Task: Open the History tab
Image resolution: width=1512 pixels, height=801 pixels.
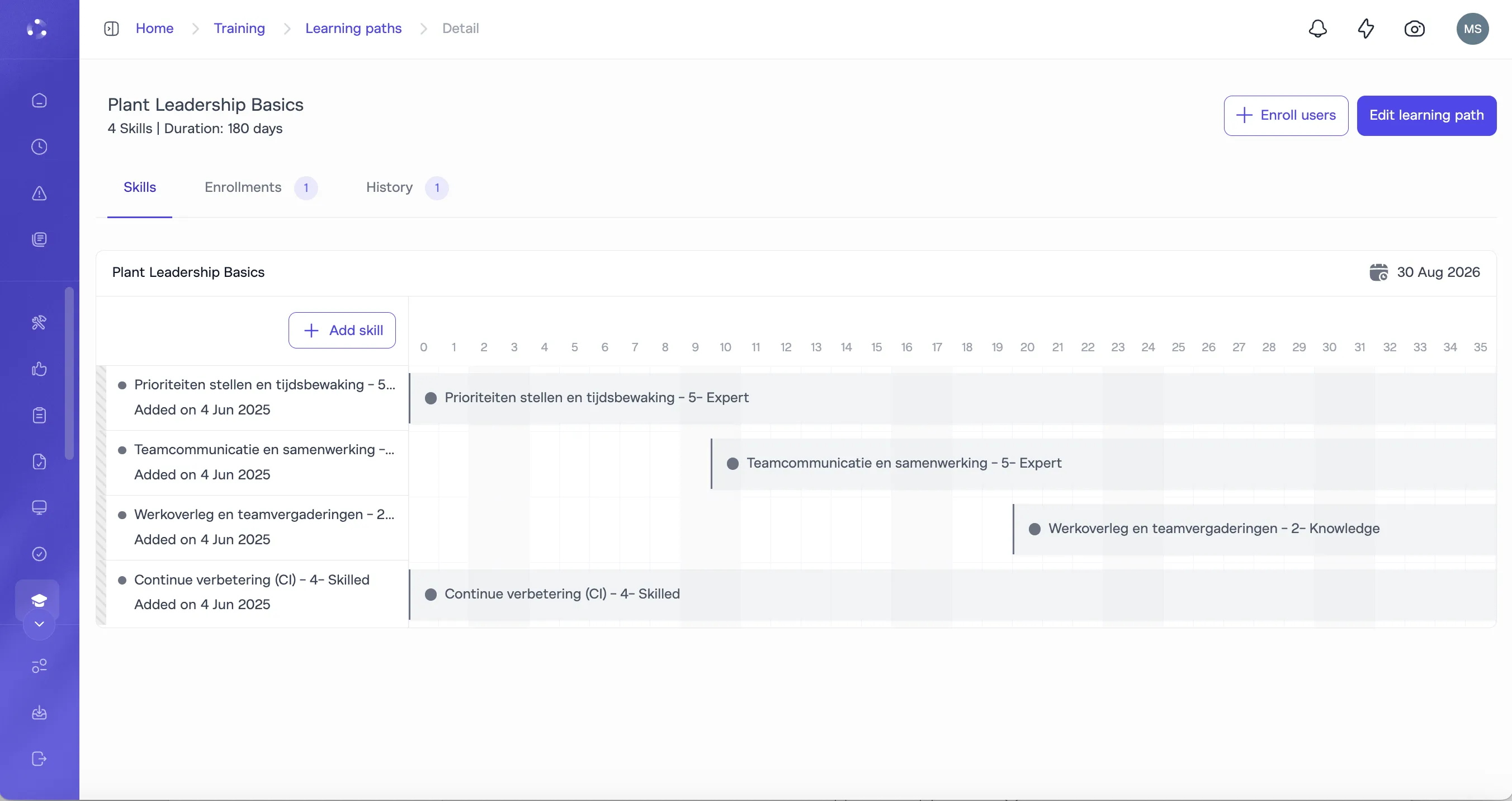Action: point(389,187)
